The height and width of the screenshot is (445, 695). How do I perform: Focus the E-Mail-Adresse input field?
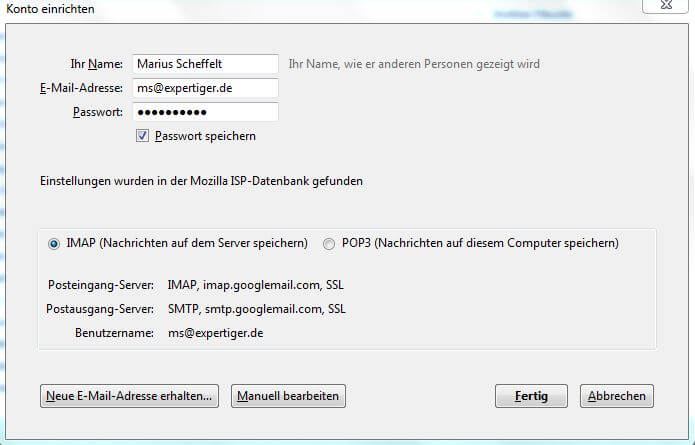coord(205,88)
